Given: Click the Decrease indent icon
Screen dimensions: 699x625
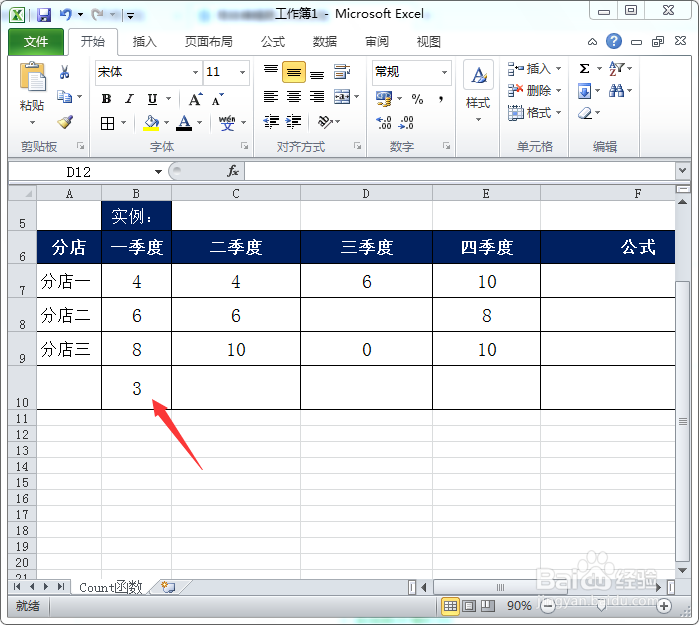Looking at the screenshot, I should [271, 121].
